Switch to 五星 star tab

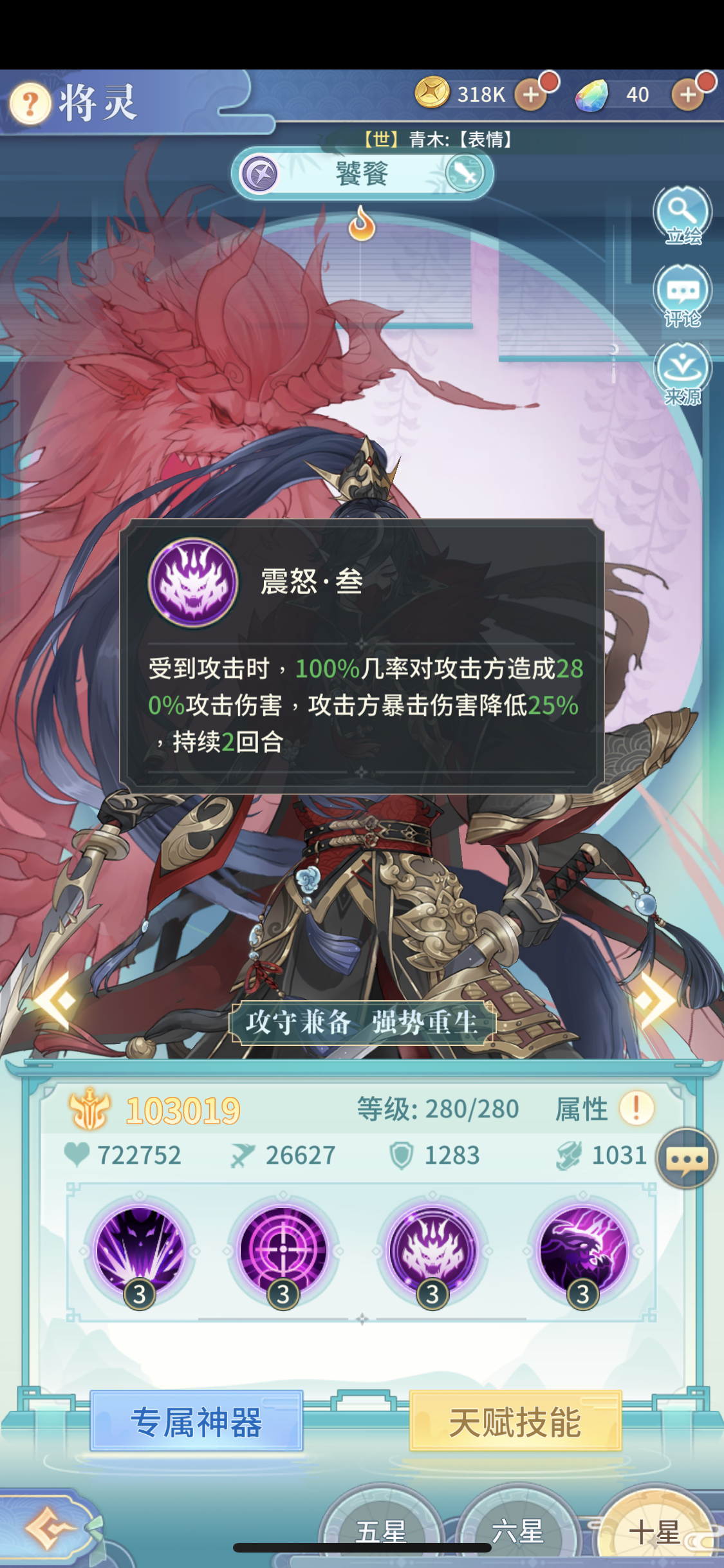[382, 1531]
